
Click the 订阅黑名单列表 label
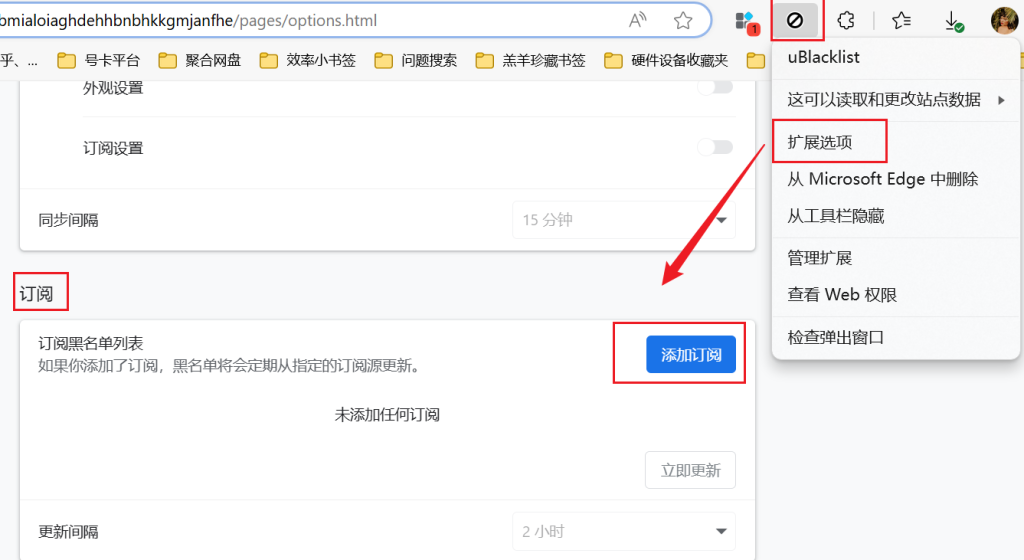90,343
